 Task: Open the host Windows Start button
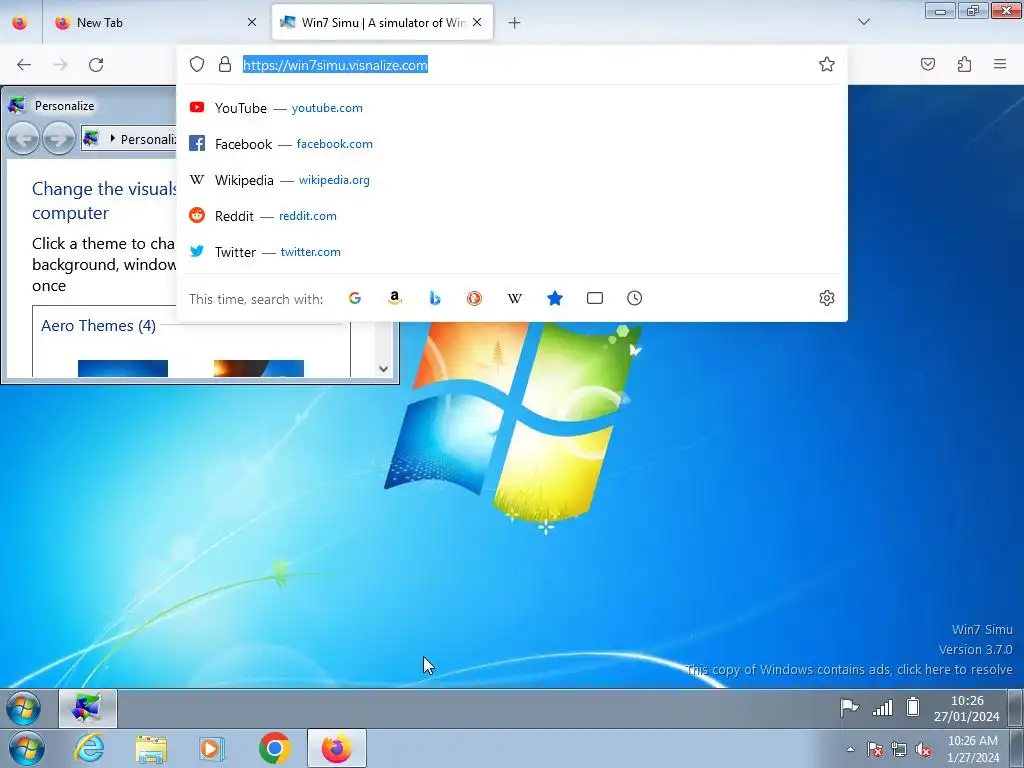26,748
